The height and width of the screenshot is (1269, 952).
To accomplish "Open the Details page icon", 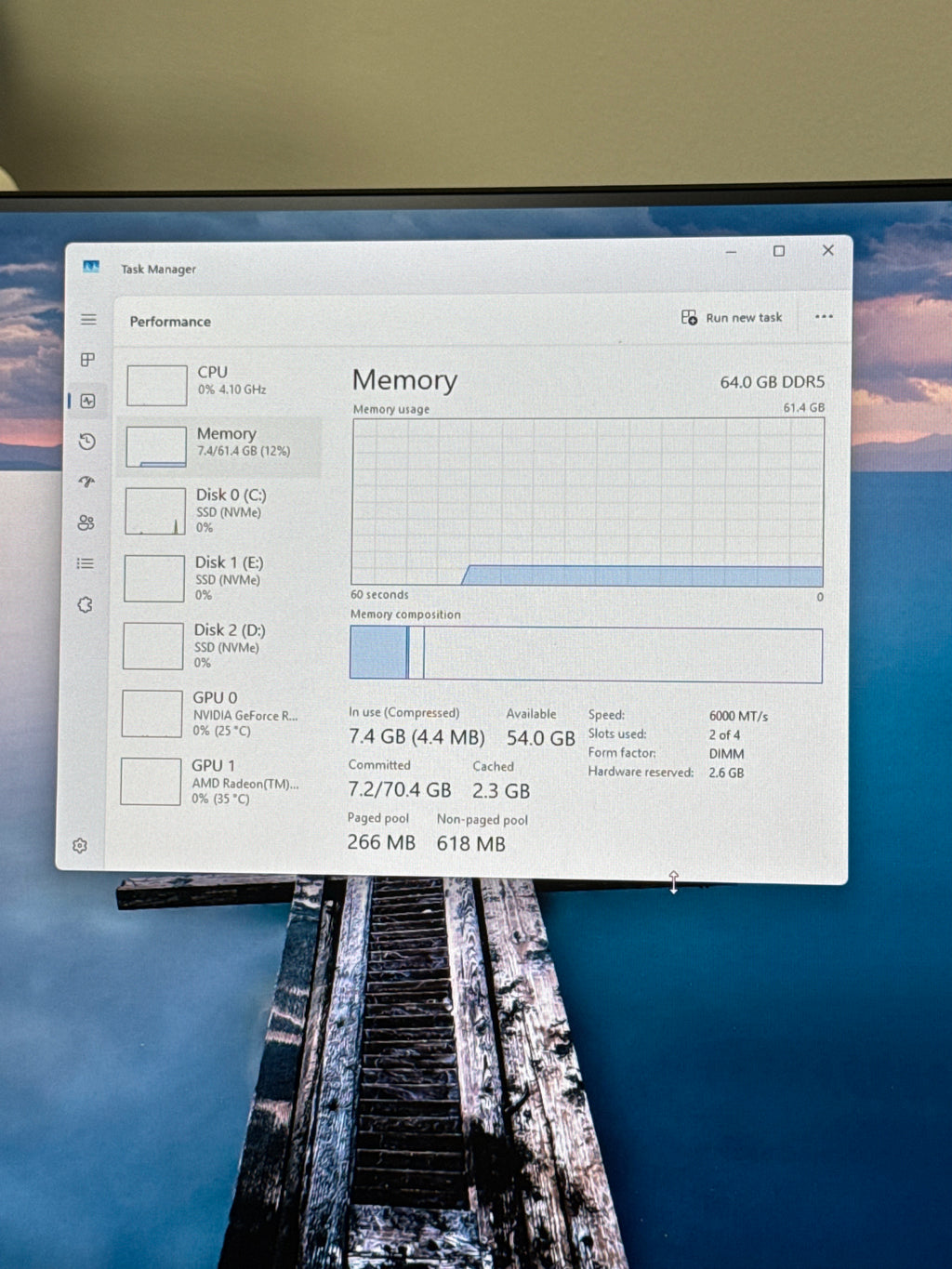I will click(86, 563).
